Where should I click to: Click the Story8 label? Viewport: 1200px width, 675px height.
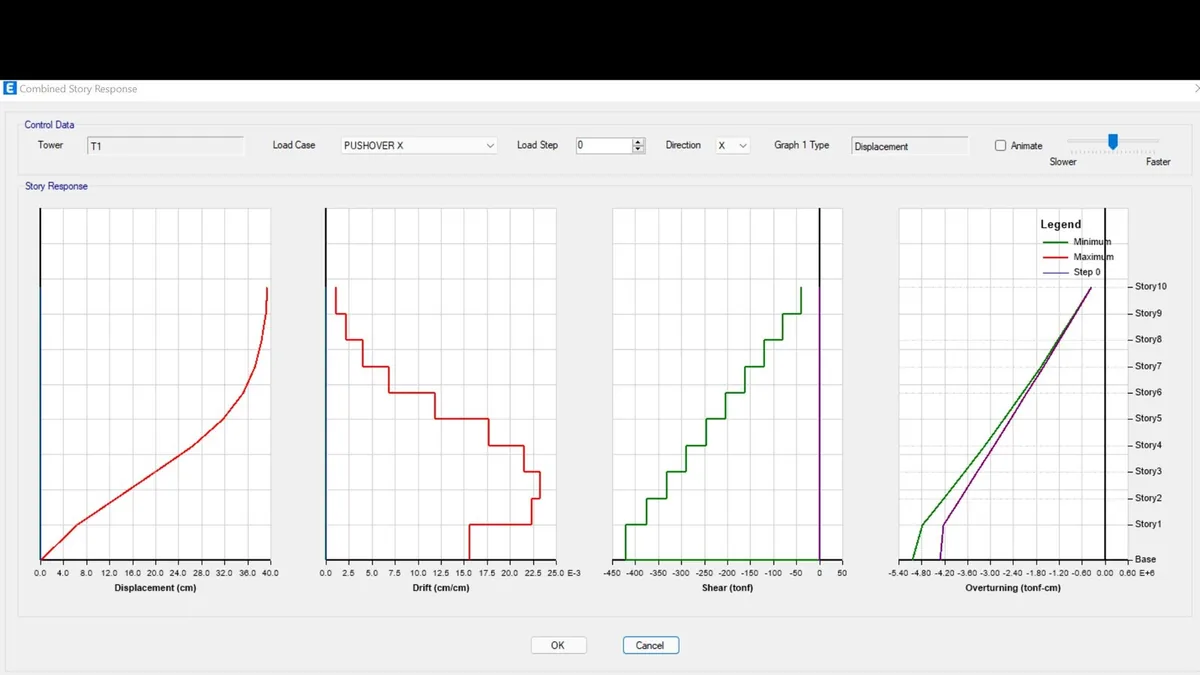pyautogui.click(x=1148, y=340)
